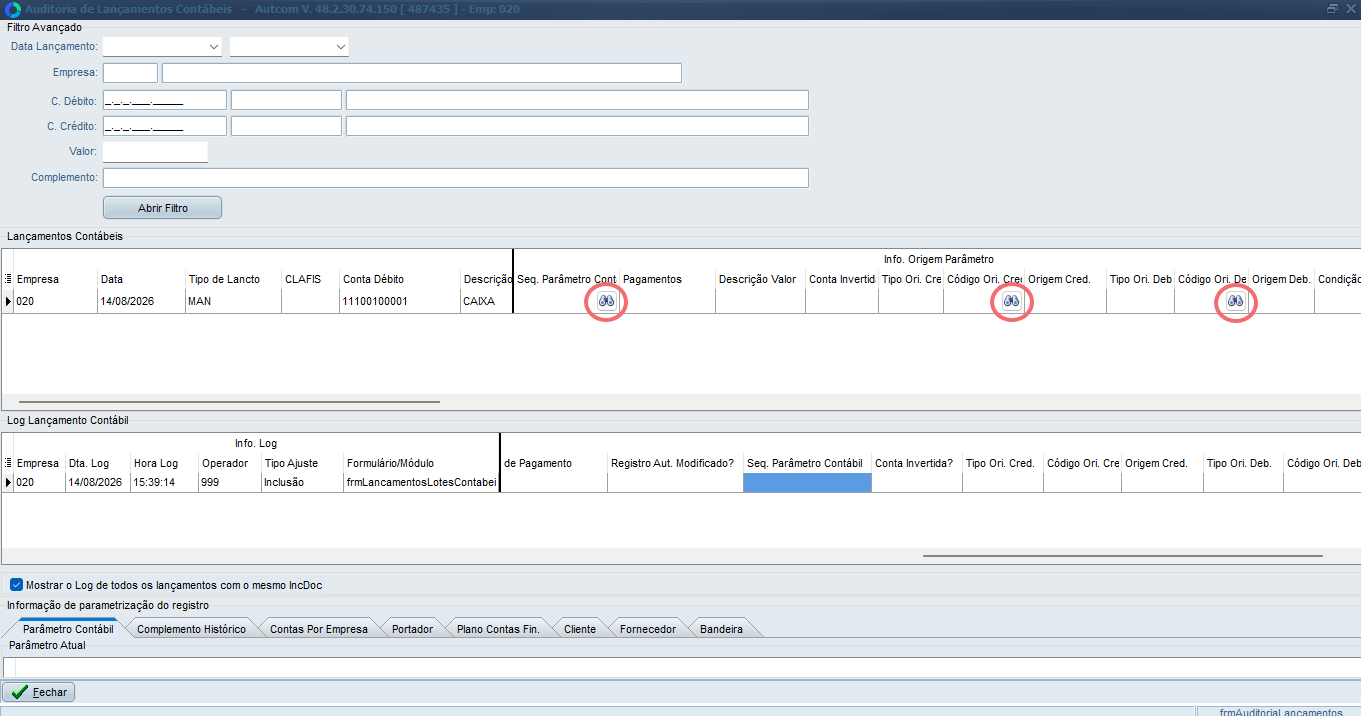This screenshot has width=1361, height=716.
Task: Click the Abrir Filtro button
Action: tap(162, 208)
